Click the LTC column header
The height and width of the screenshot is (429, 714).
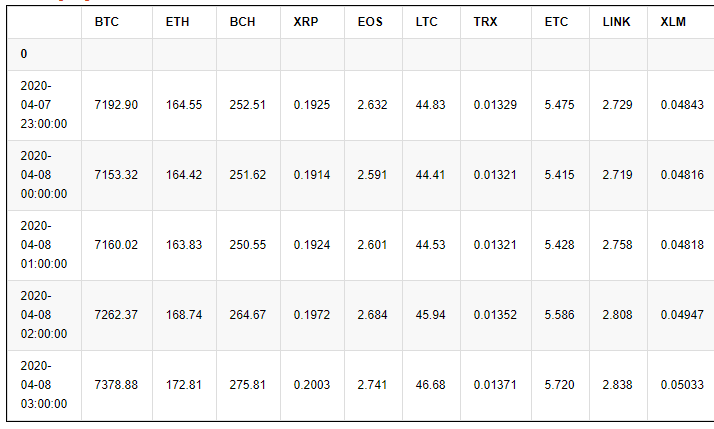tap(427, 22)
